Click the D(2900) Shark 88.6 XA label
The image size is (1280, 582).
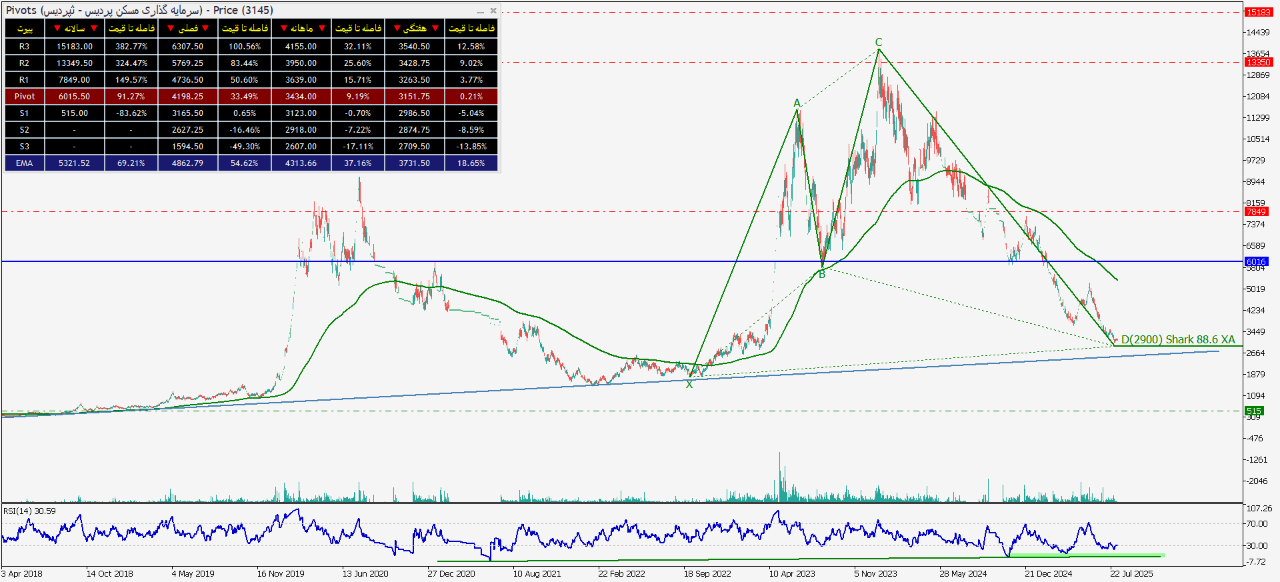point(1177,340)
